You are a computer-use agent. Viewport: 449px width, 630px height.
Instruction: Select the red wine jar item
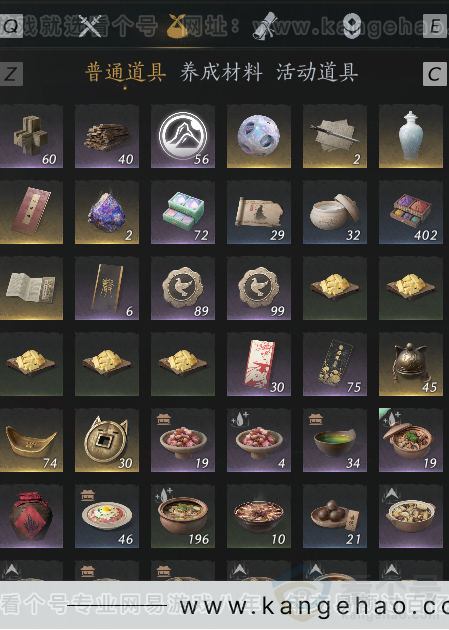(x=31, y=516)
